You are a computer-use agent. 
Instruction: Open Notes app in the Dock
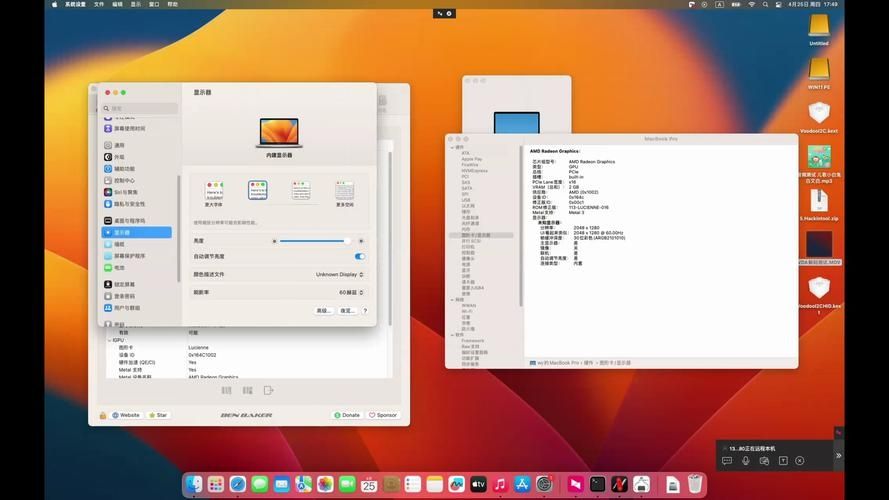[435, 484]
